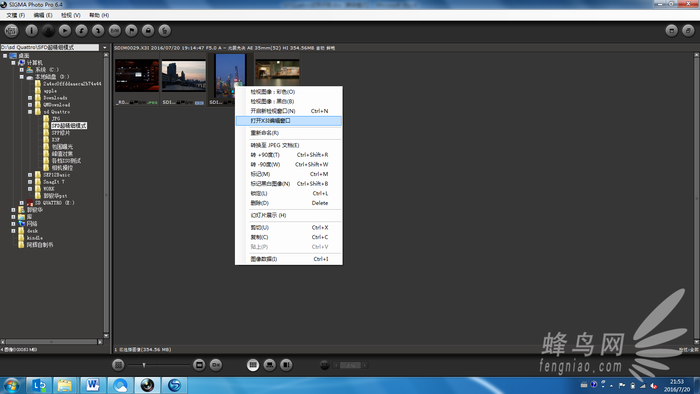Choose 幻灯片展示 (H) context item
Image resolution: width=700 pixels, height=394 pixels.
(x=288, y=215)
